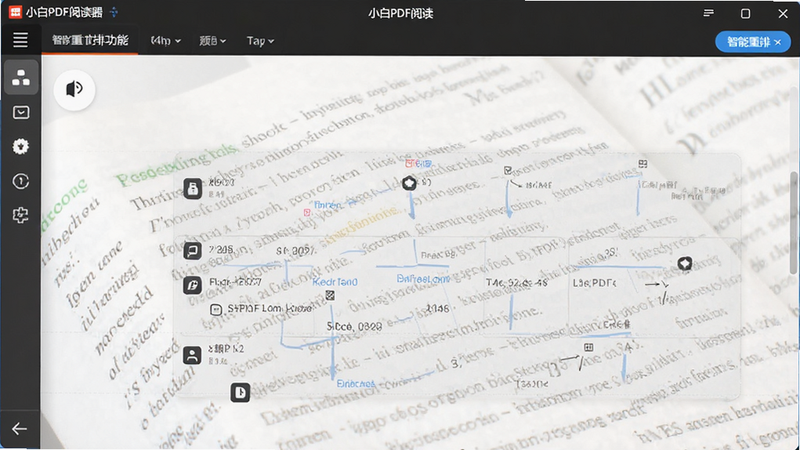Click the document page icon at the panel bottom

click(x=240, y=392)
